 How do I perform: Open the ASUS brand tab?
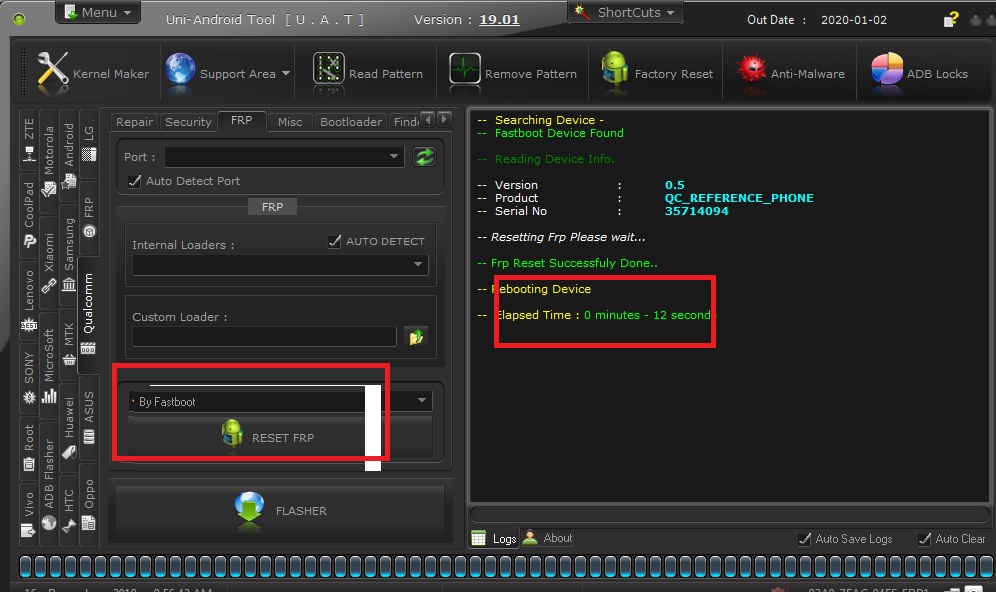click(89, 417)
